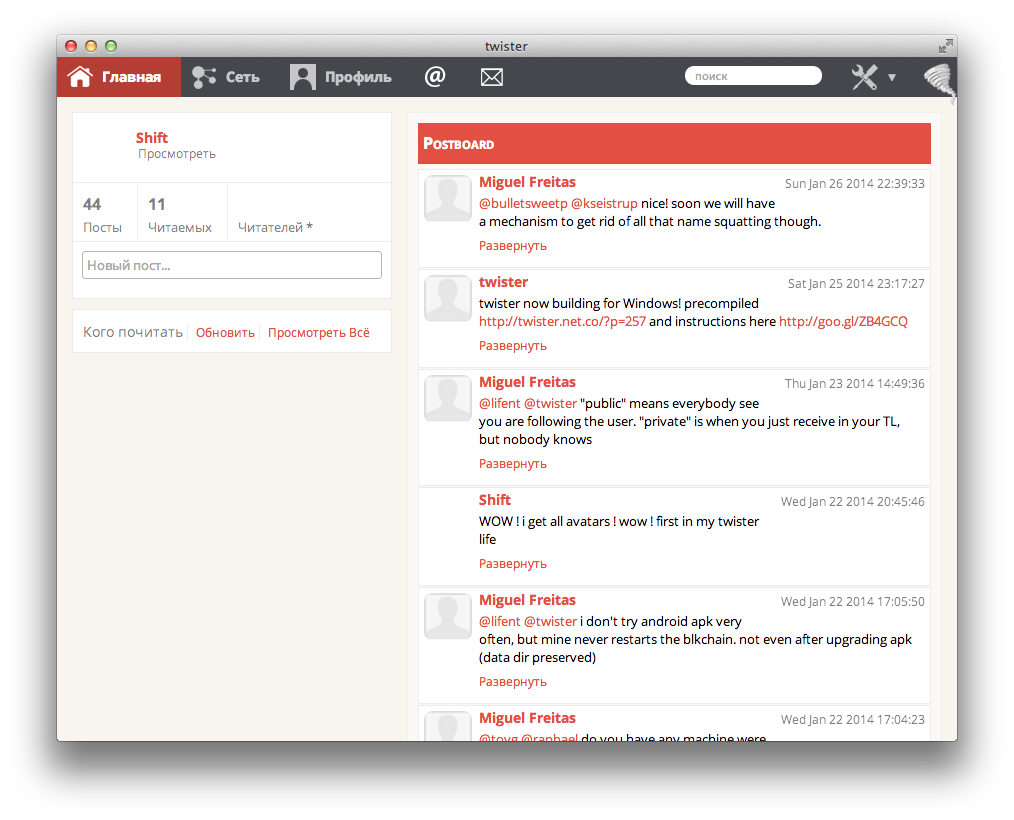
Task: Expand the Jan 26 post with Развернуть
Action: pyautogui.click(x=513, y=246)
